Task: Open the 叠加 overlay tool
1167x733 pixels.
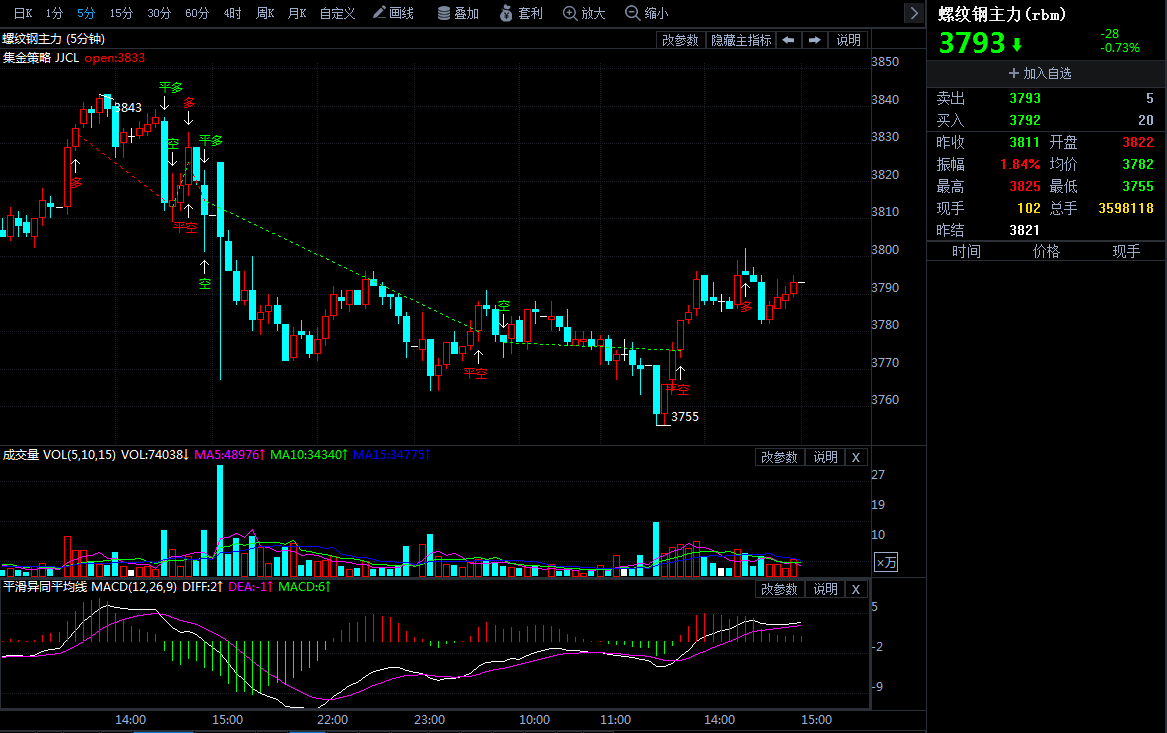Action: [x=458, y=13]
